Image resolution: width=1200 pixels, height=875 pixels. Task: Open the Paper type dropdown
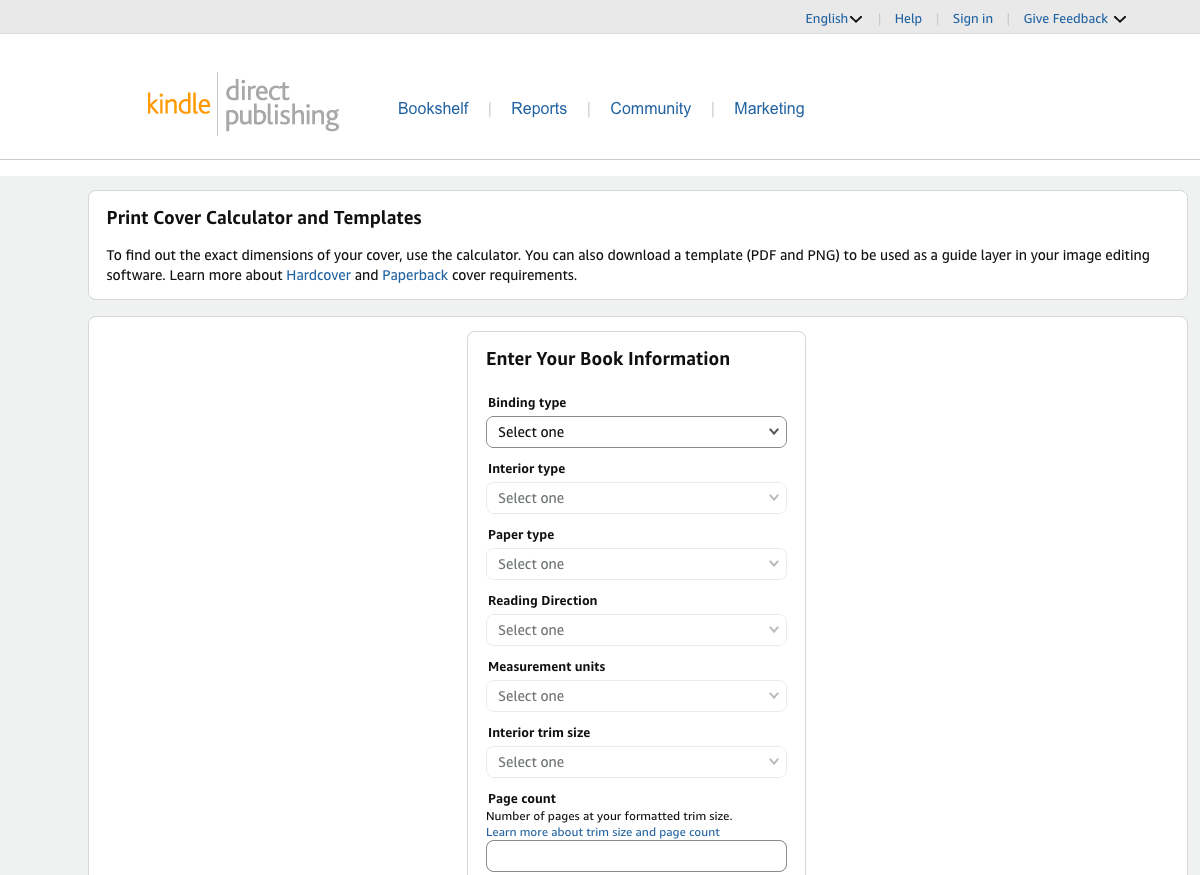(636, 564)
